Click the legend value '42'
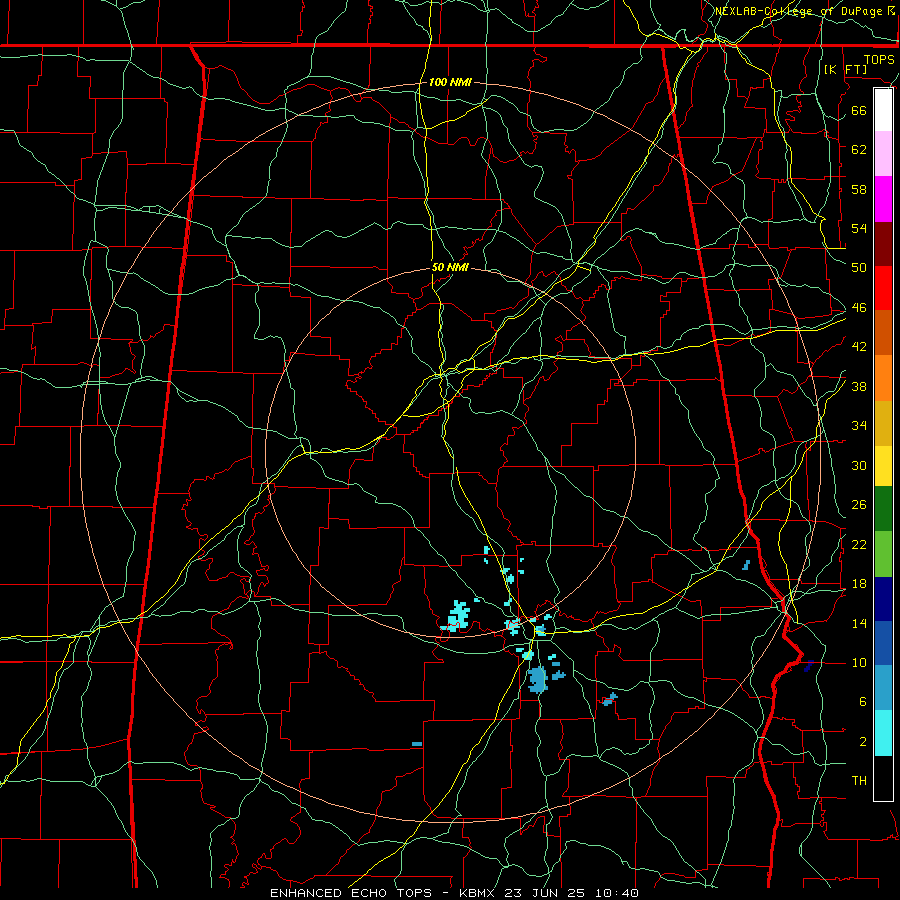The height and width of the screenshot is (900, 900). pyautogui.click(x=859, y=347)
